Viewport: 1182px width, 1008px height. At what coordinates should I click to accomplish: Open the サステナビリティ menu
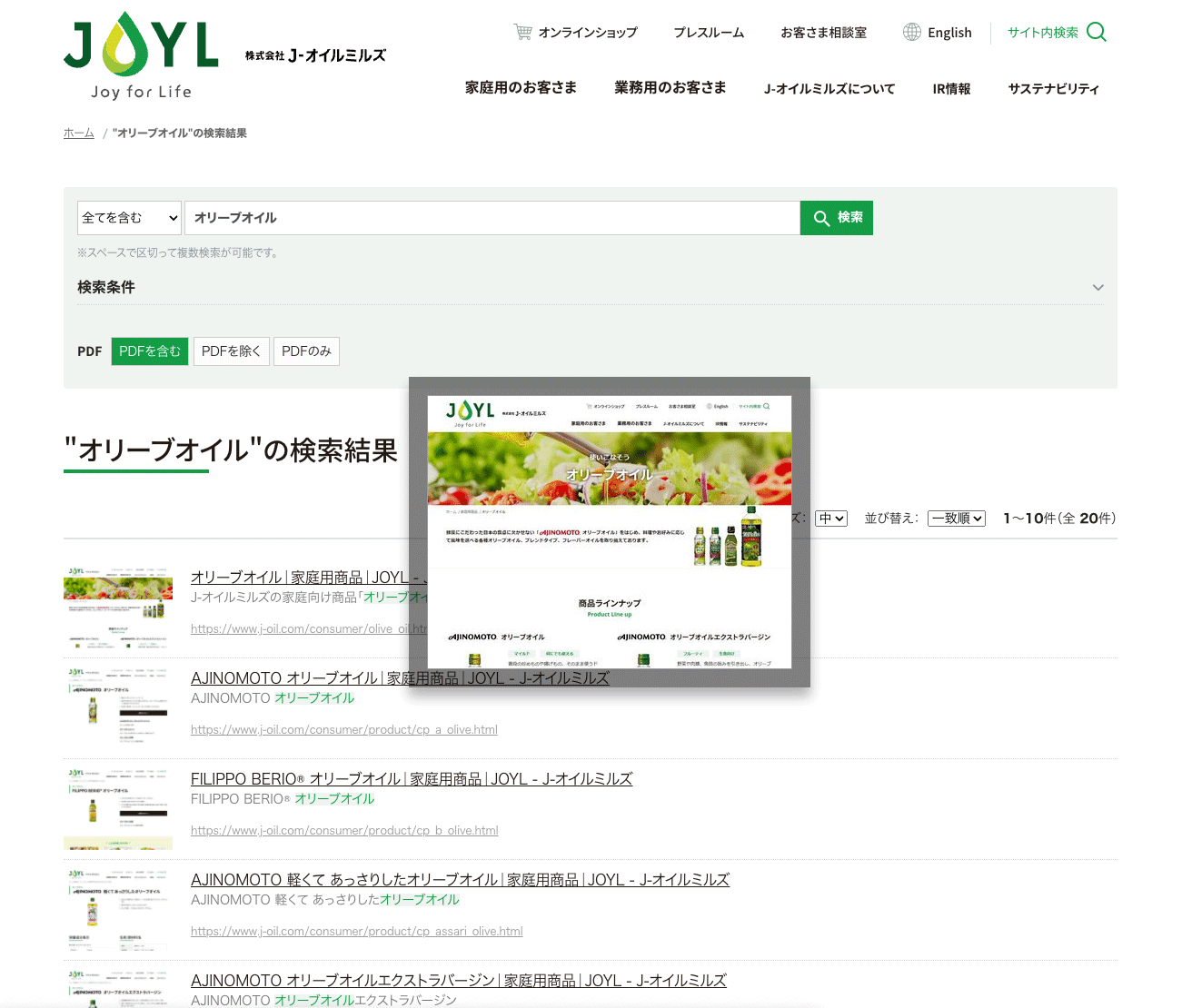(x=1054, y=88)
